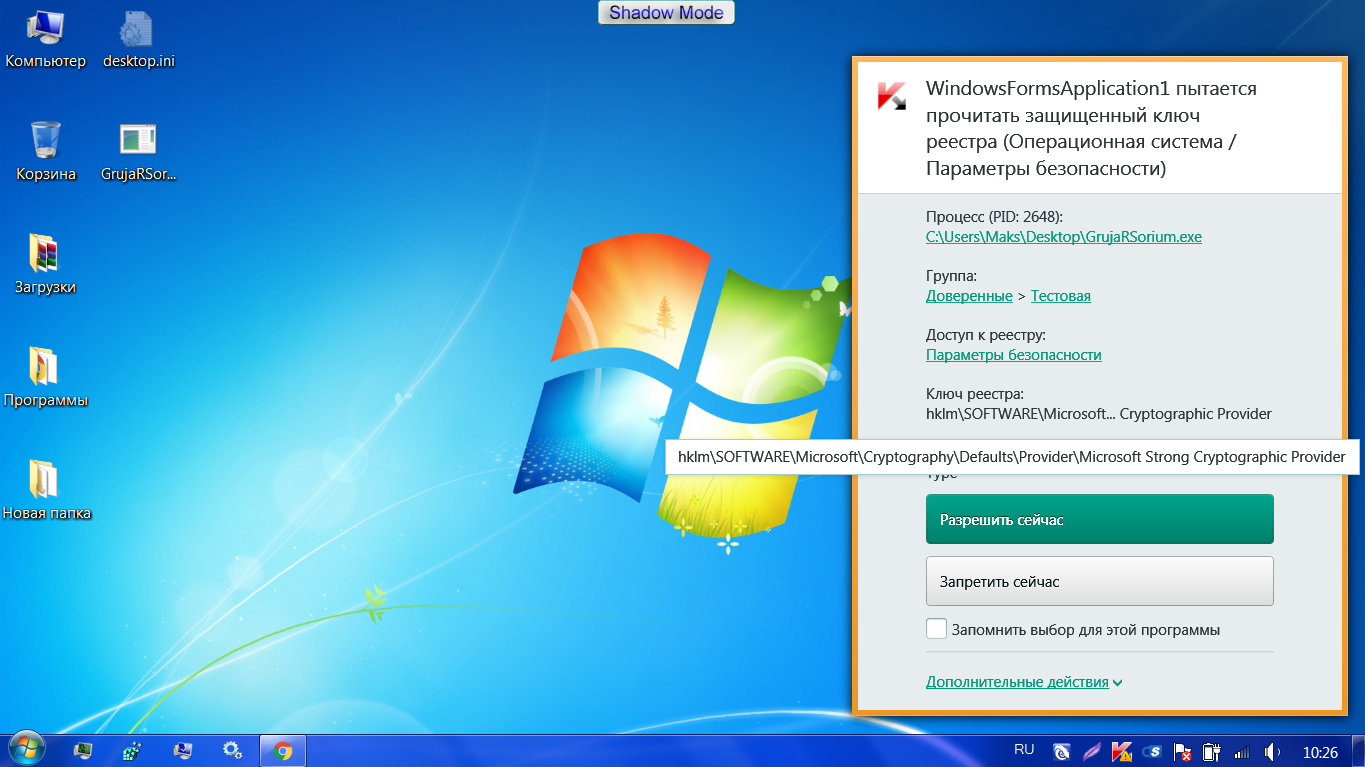
Task: Open the Registry Editor cube icon on the taskbar
Action: 132,750
